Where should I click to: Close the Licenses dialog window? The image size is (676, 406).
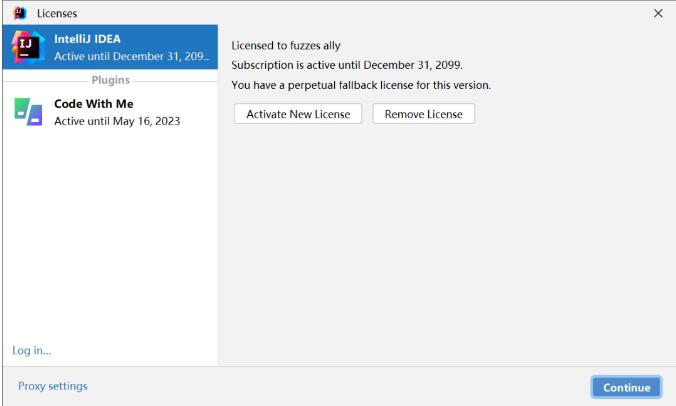657,12
